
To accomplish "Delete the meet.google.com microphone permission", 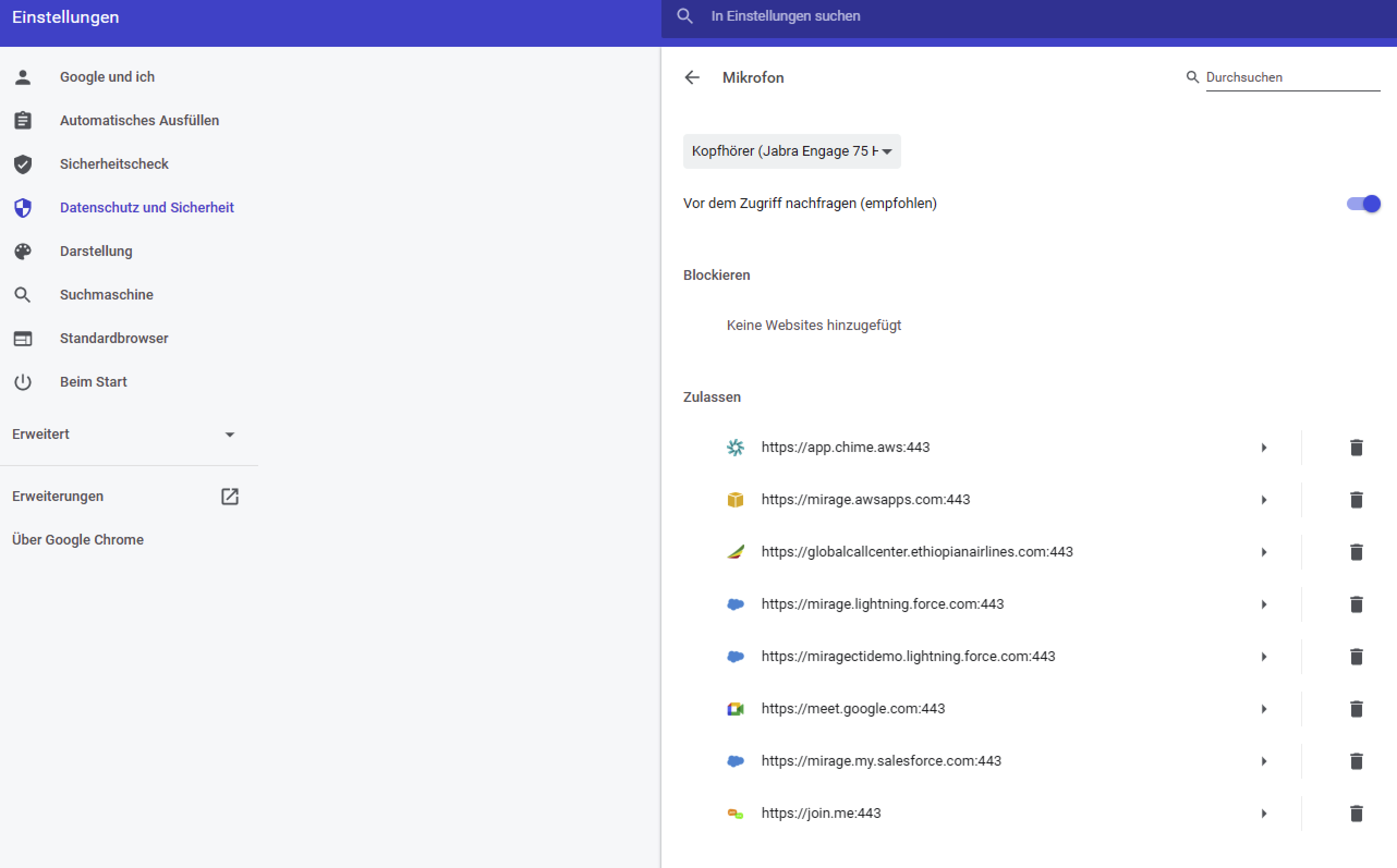I will [x=1356, y=708].
